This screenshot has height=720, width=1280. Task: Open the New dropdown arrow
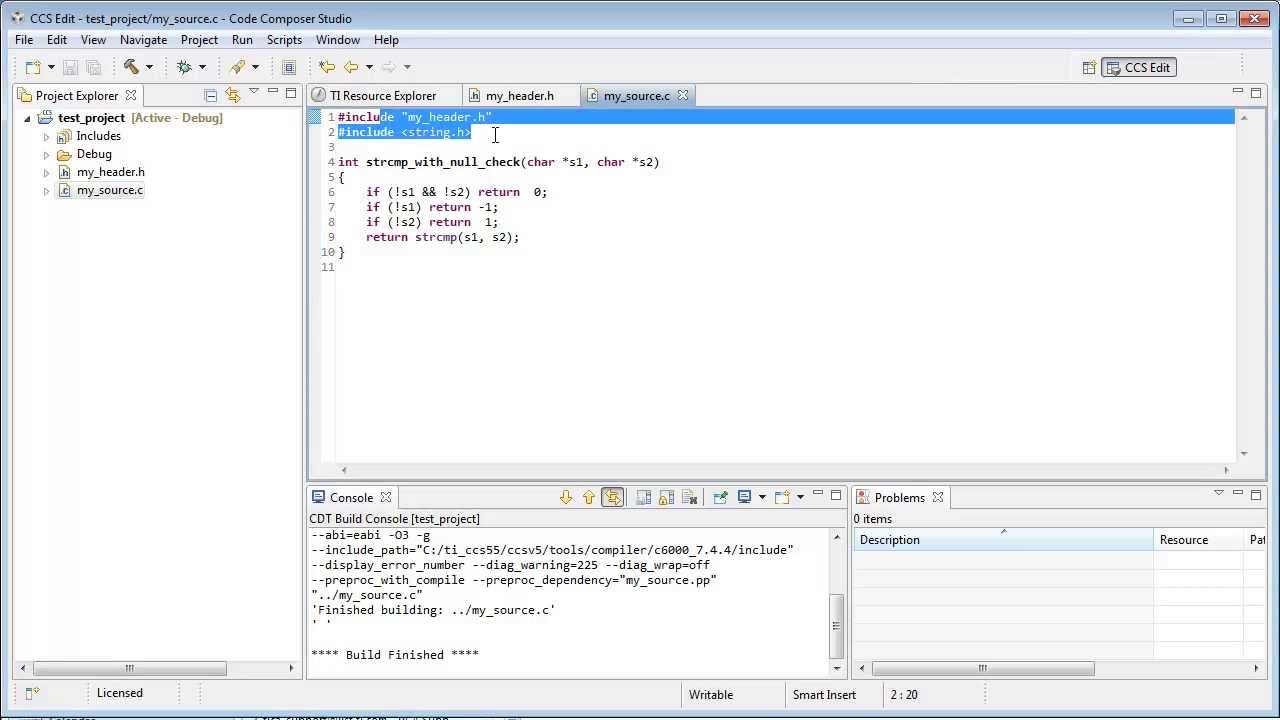[x=51, y=67]
